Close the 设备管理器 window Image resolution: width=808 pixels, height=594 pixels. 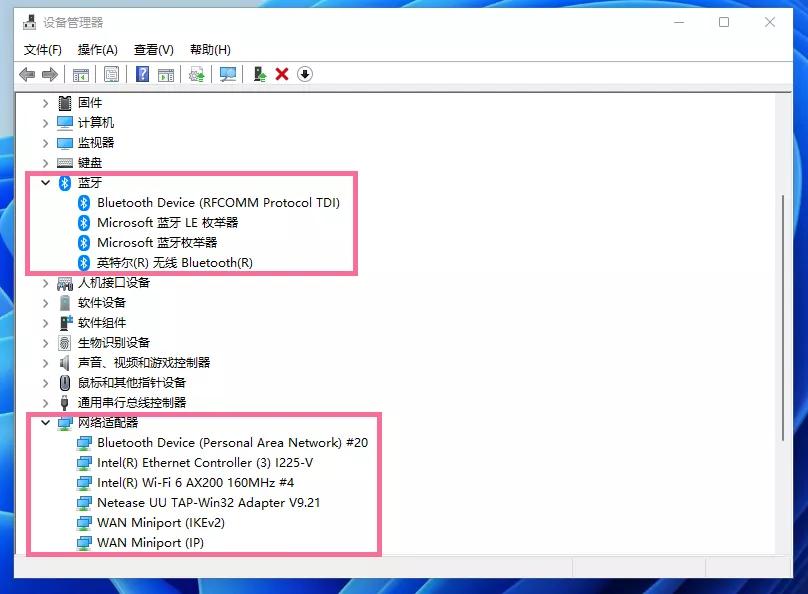pos(769,22)
